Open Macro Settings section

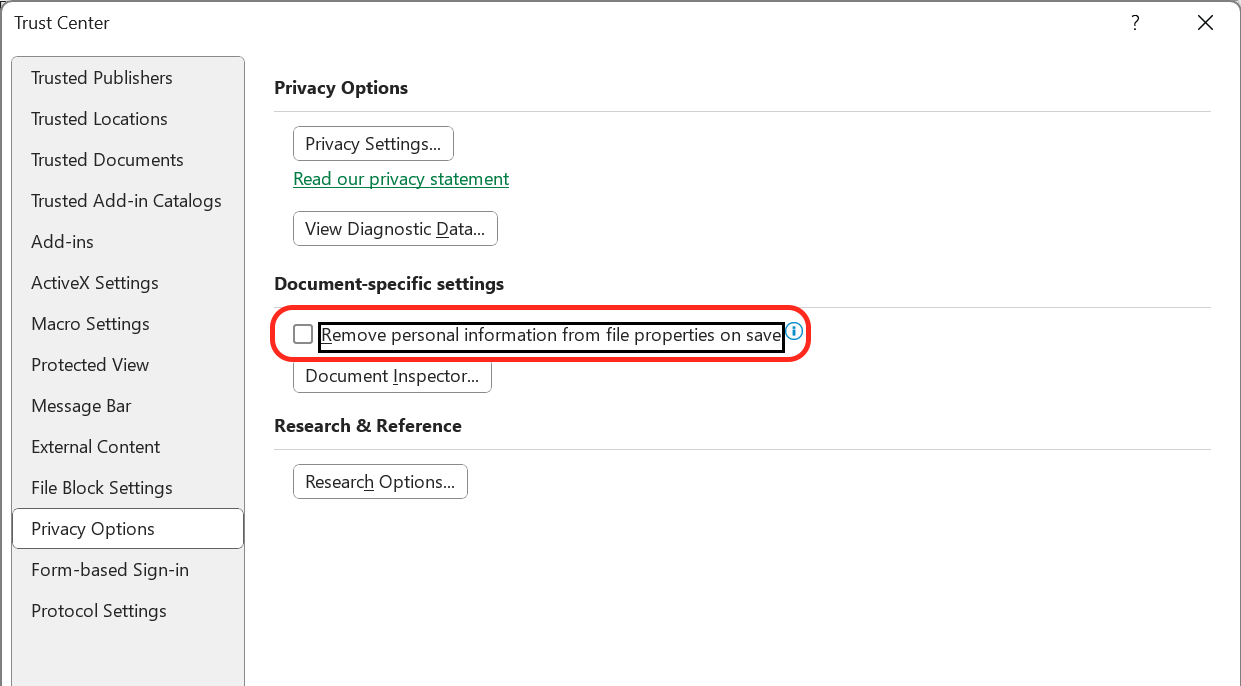90,324
